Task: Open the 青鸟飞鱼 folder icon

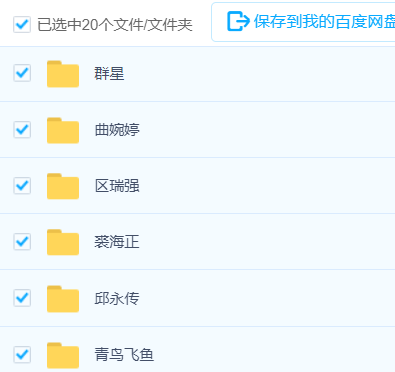Action: coord(63,355)
